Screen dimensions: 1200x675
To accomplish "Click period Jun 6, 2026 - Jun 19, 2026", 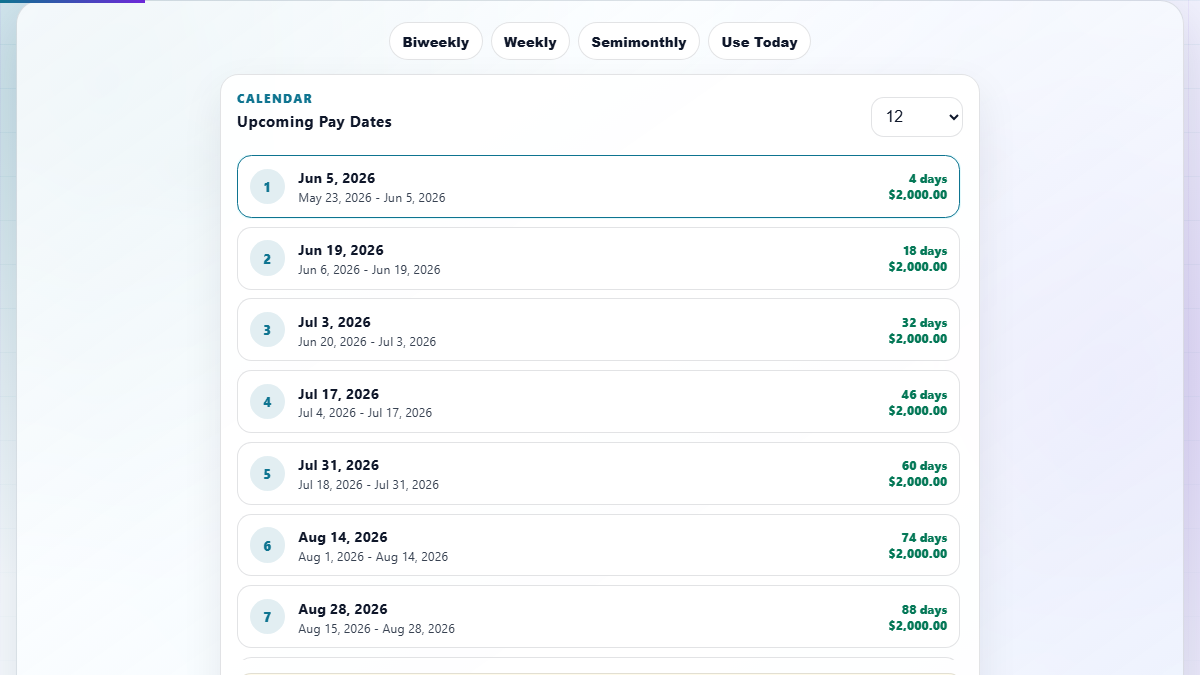I will (369, 270).
